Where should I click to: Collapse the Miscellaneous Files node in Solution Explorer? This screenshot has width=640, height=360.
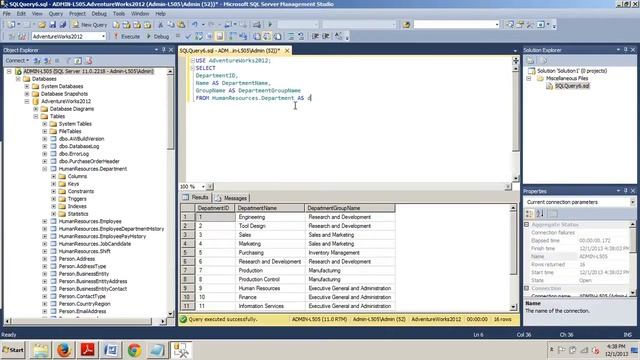click(x=529, y=78)
